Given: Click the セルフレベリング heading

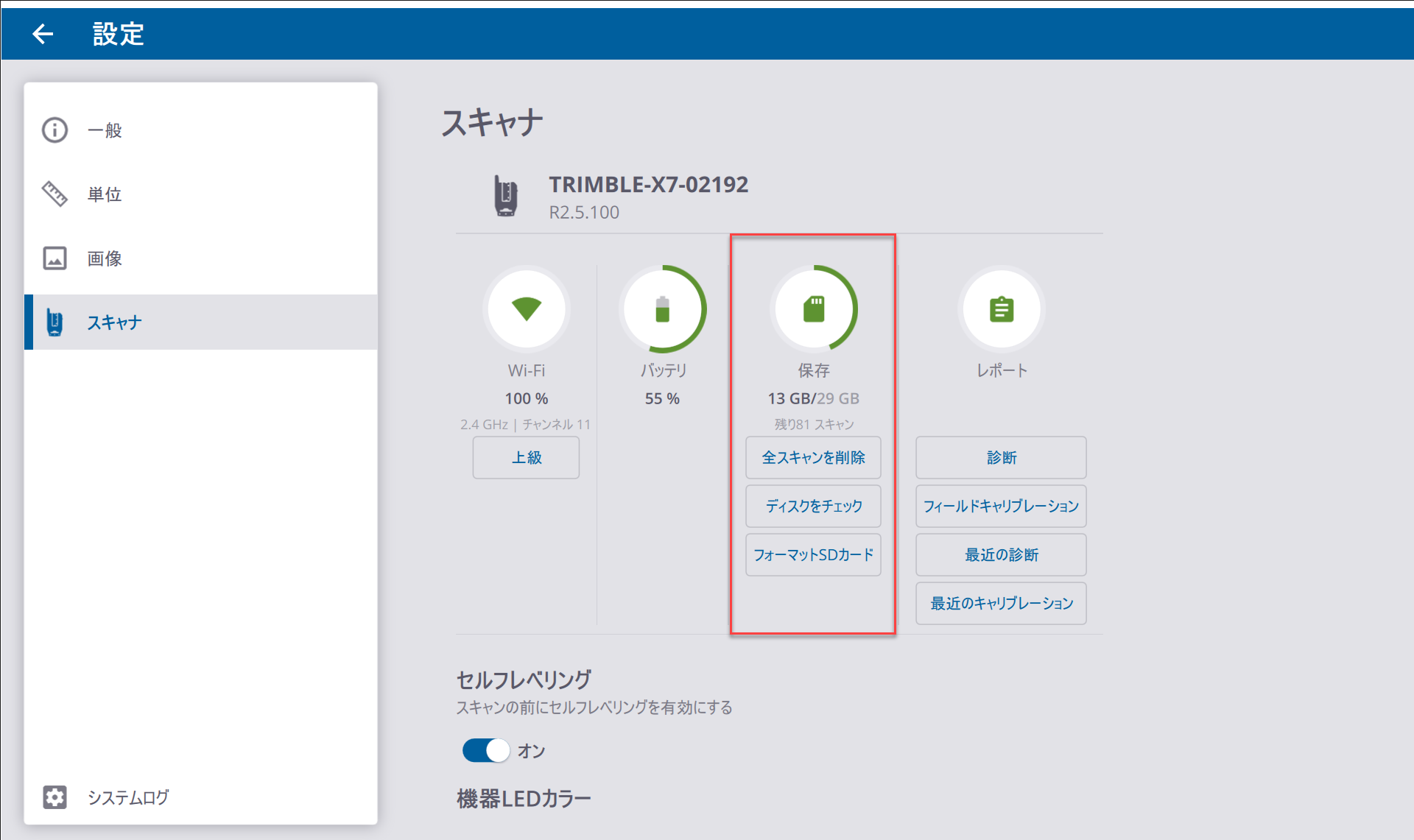Looking at the screenshot, I should click(x=524, y=679).
